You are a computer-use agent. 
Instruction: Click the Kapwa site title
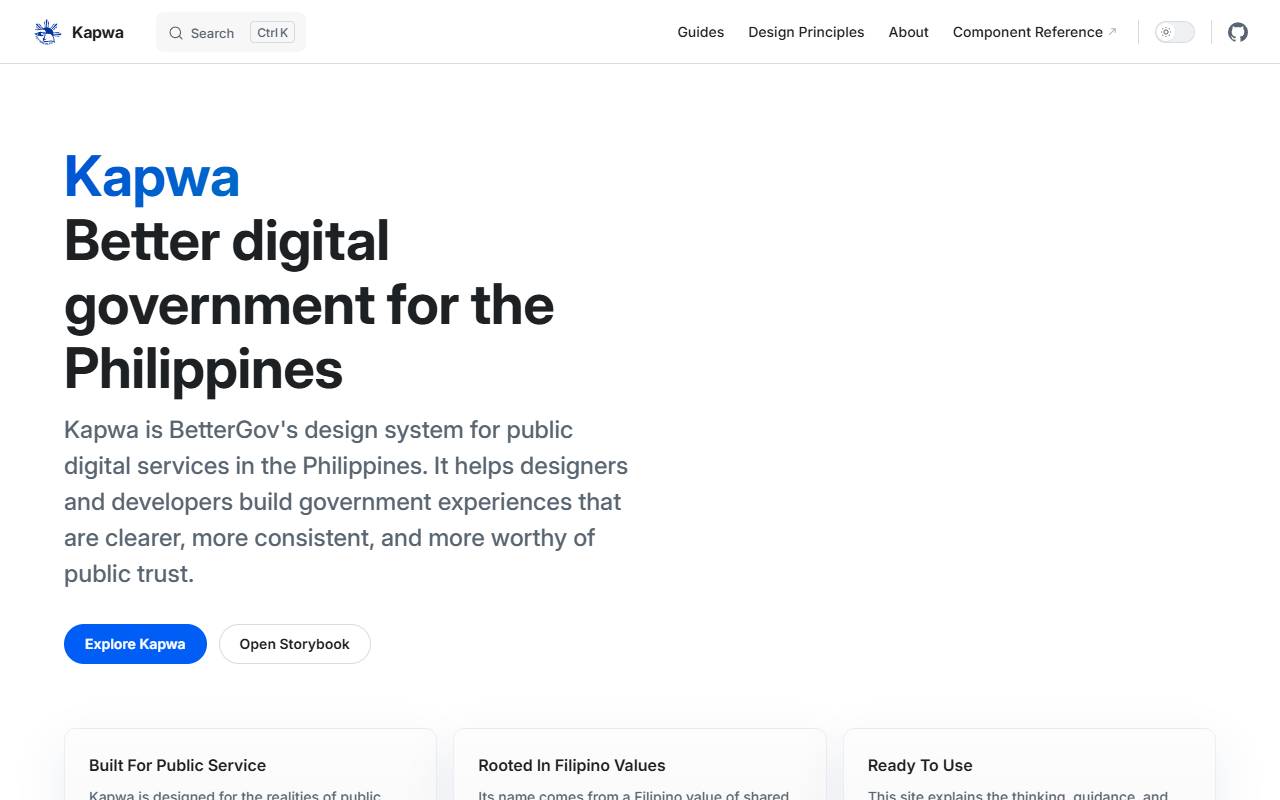98,32
